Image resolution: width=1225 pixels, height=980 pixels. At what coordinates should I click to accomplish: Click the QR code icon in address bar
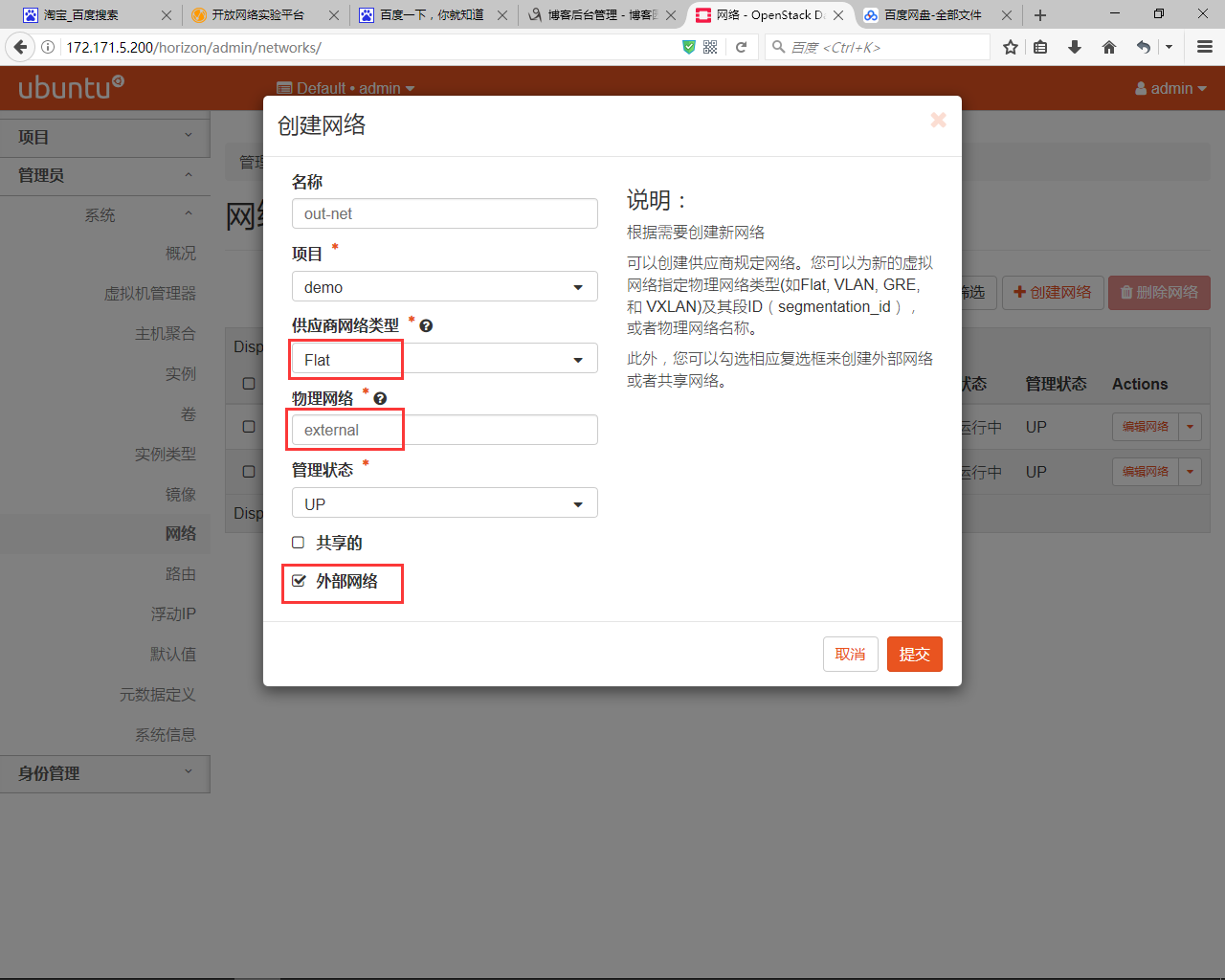(710, 47)
